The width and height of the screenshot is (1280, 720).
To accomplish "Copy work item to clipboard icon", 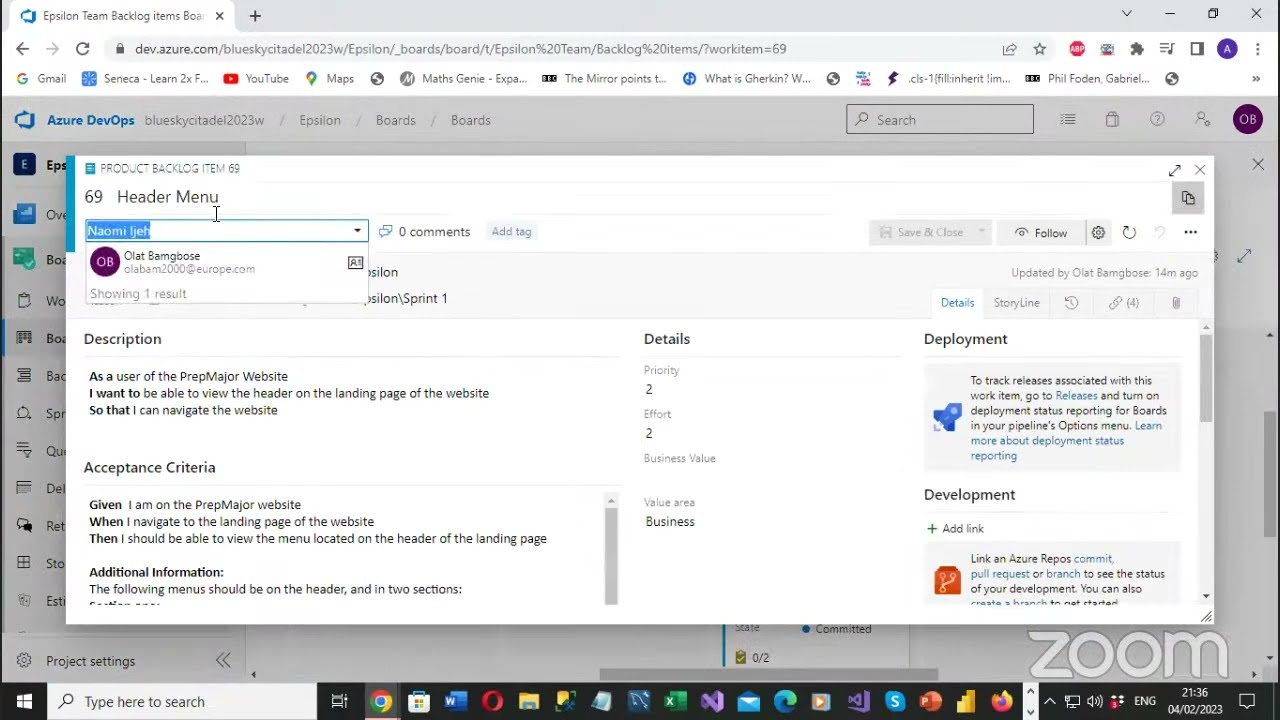I will coord(1188,198).
